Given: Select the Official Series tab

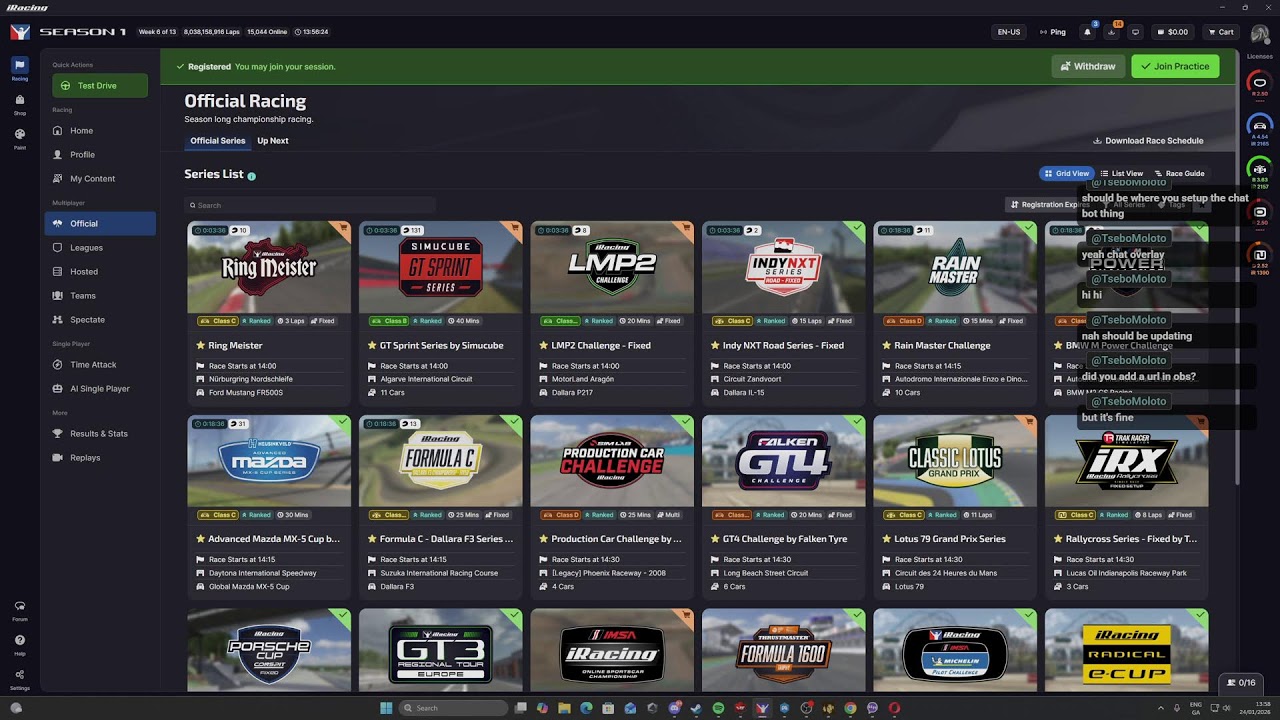Looking at the screenshot, I should [218, 141].
